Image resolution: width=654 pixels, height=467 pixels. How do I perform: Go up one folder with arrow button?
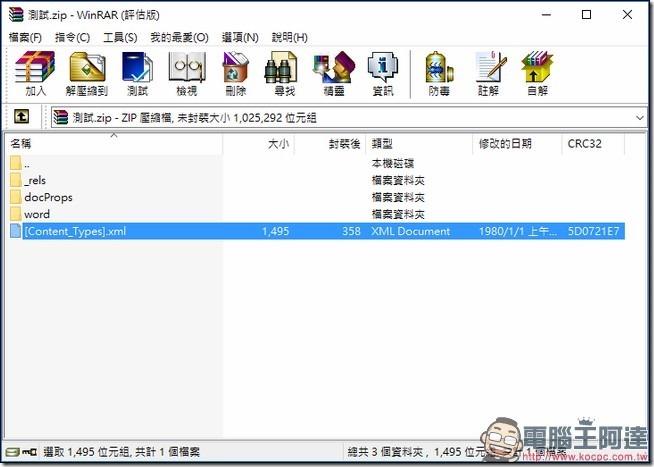(x=21, y=116)
